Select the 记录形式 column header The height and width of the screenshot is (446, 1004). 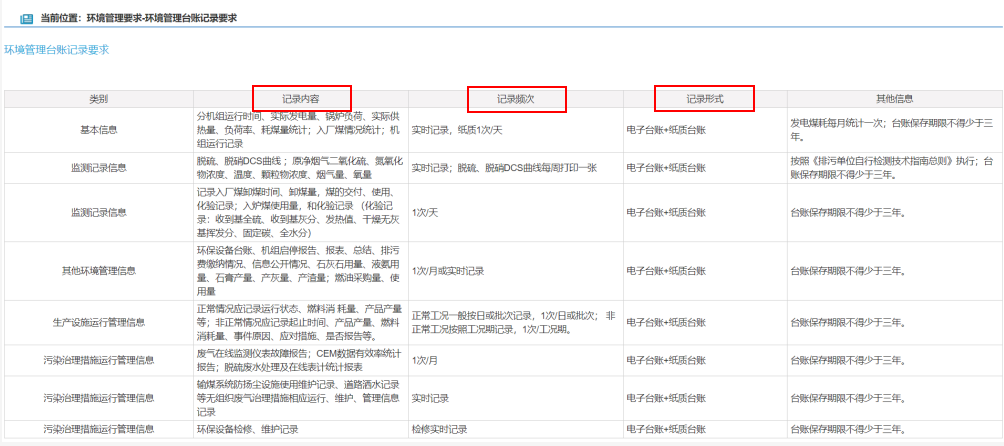click(704, 99)
